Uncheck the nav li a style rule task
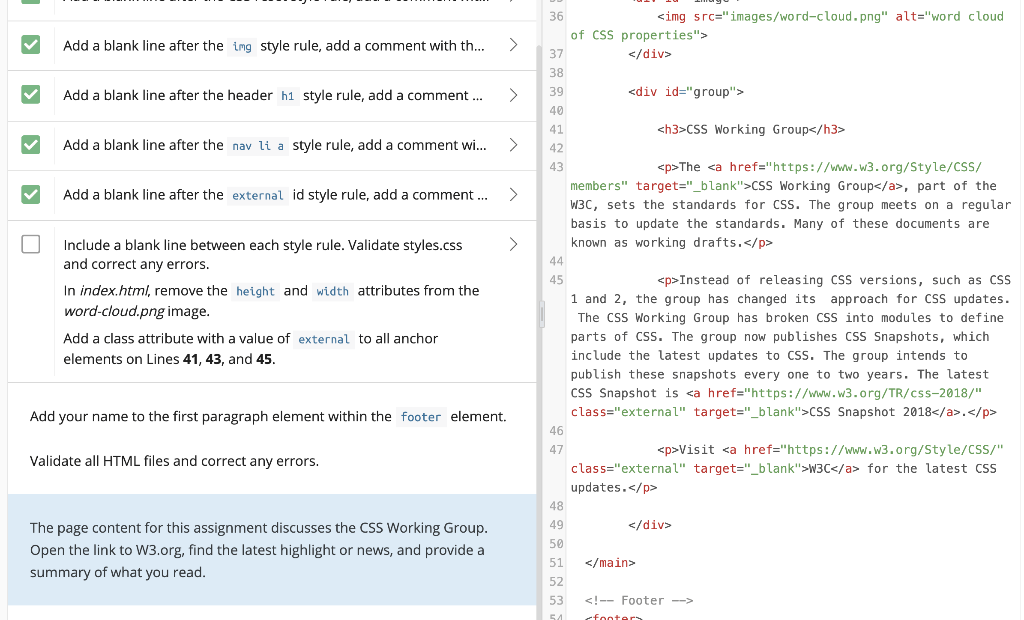 (29, 144)
